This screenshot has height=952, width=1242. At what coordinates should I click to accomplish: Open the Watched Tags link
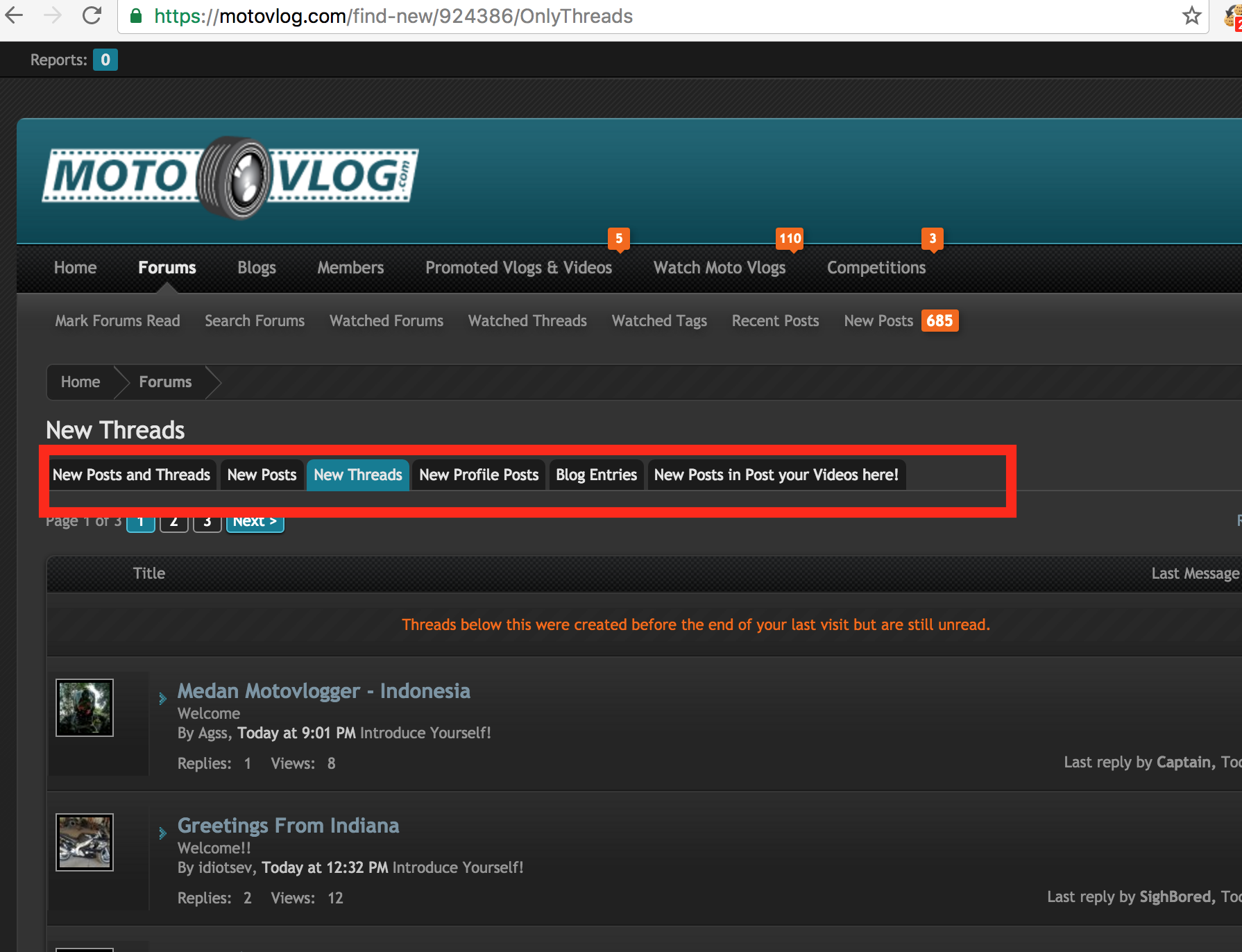click(x=659, y=321)
